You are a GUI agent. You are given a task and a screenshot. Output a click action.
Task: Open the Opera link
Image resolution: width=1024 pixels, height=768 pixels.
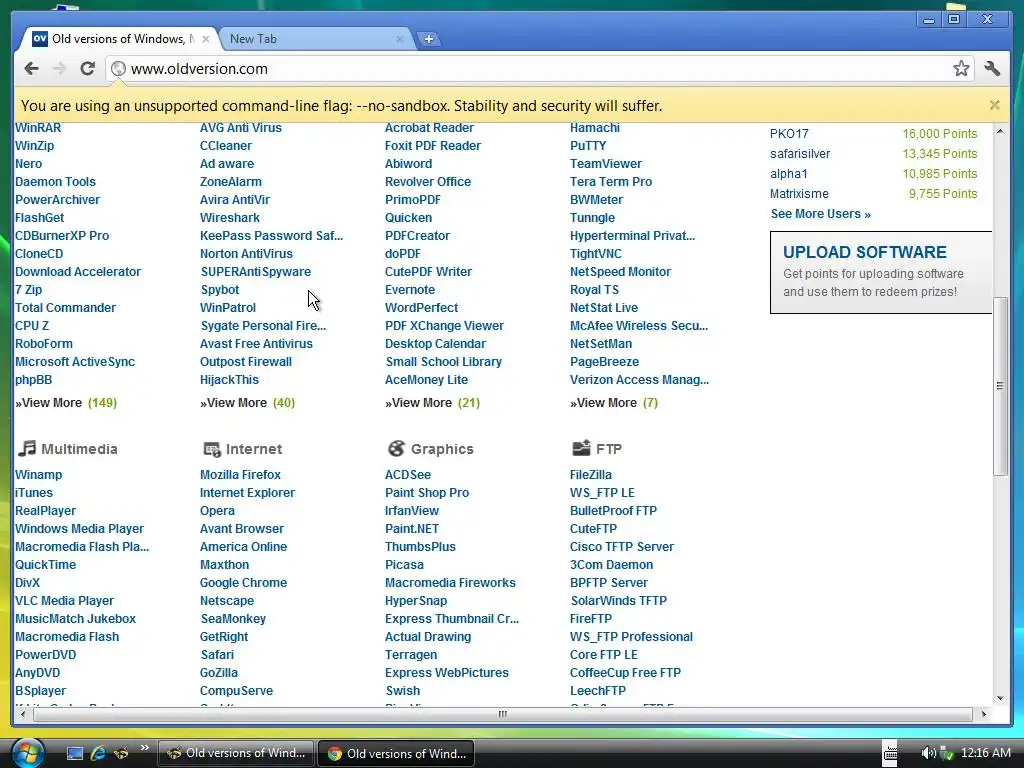pos(217,511)
